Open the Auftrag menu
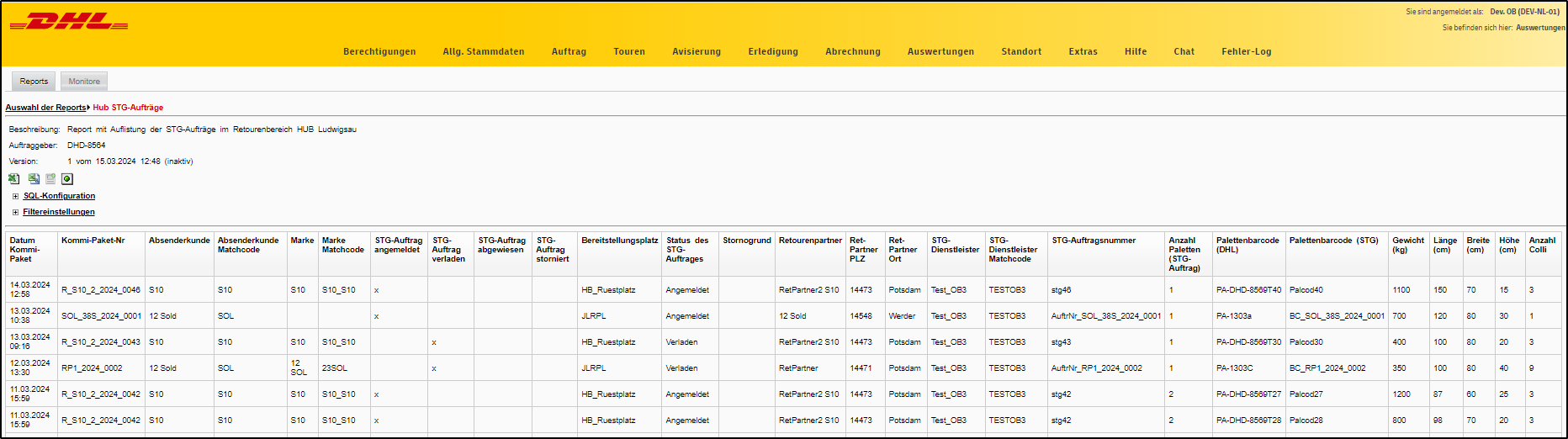This screenshot has width=1568, height=439. [569, 51]
